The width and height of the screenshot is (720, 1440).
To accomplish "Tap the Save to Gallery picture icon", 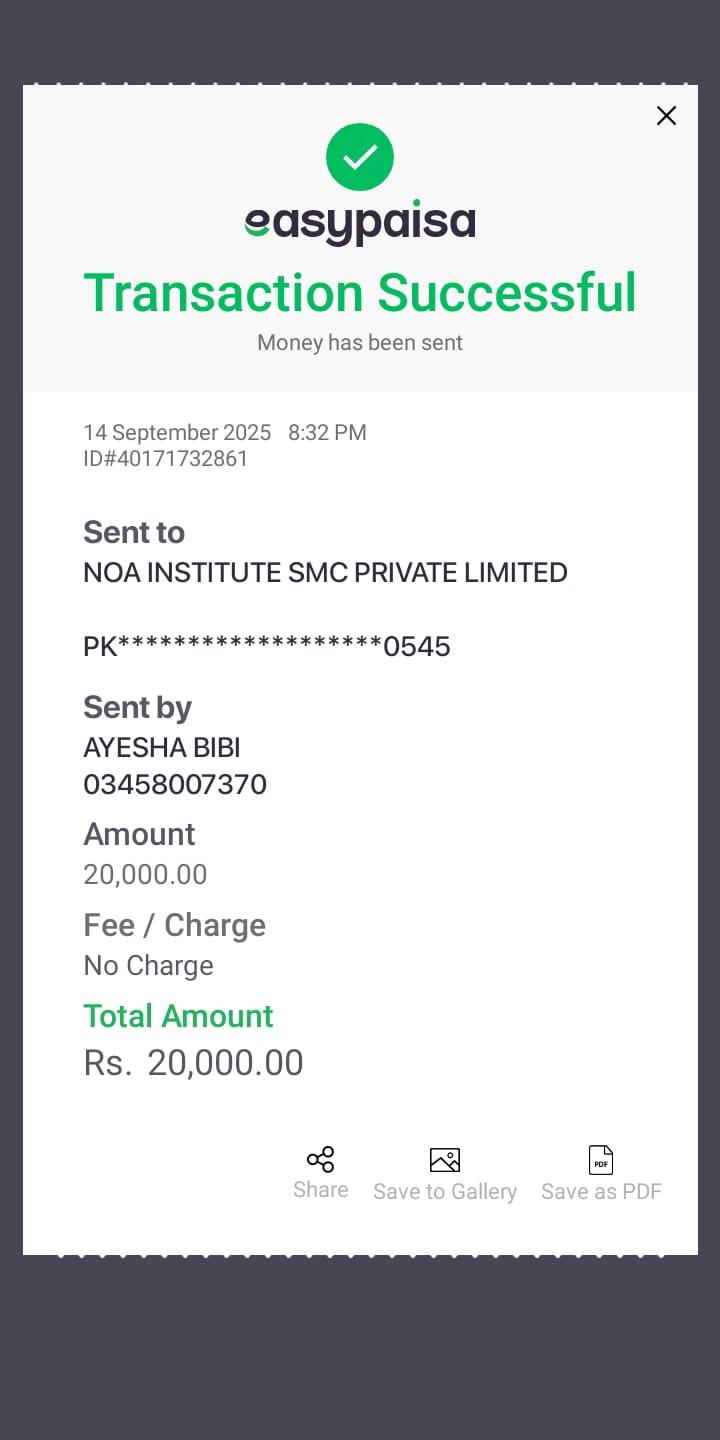I will tap(444, 1160).
